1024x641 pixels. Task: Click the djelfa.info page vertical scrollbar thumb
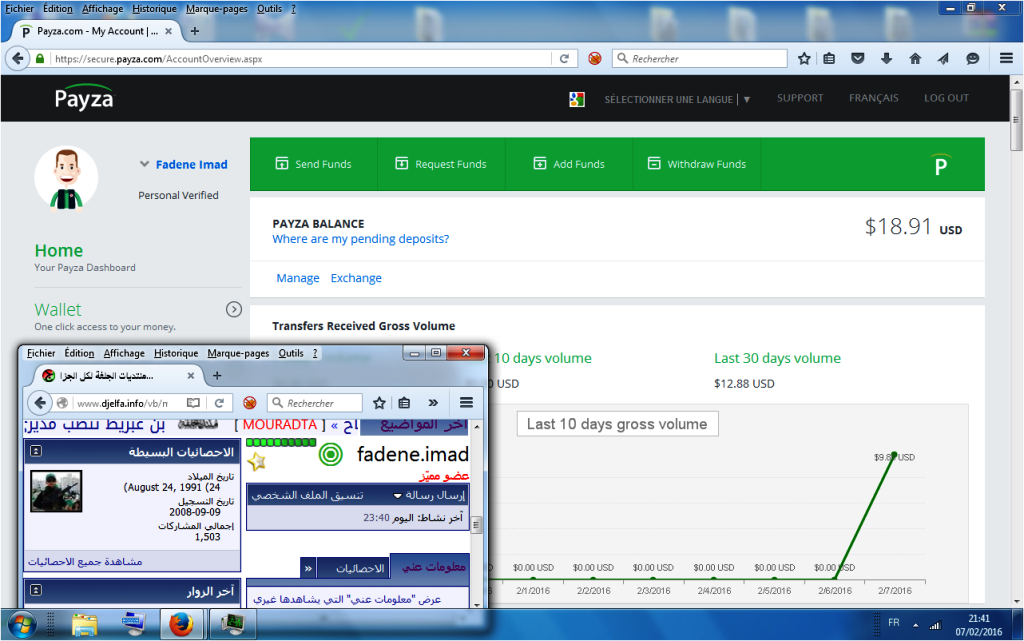point(477,524)
